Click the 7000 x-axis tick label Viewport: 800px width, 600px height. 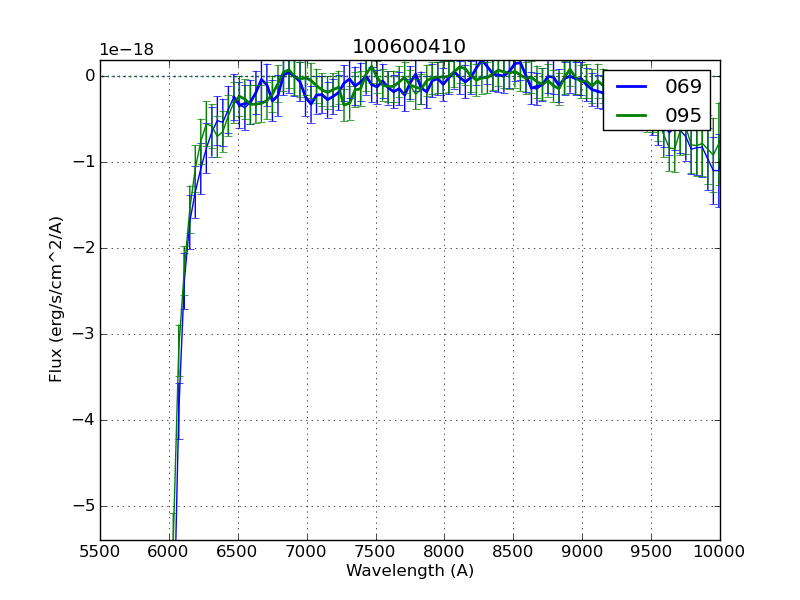(x=307, y=551)
